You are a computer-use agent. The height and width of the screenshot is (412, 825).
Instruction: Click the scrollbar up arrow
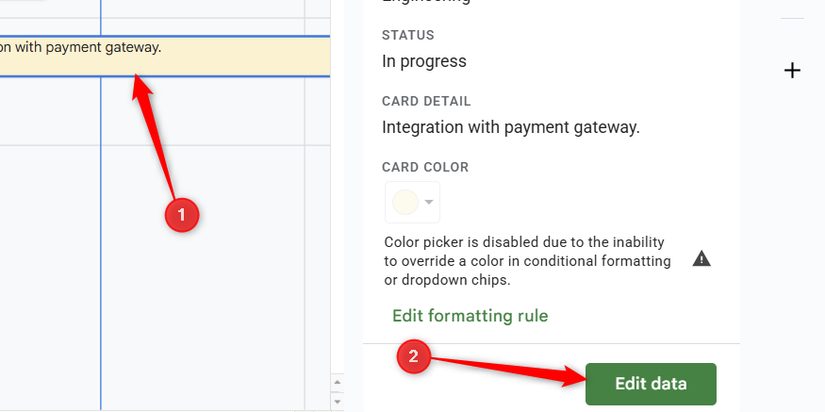(x=337, y=382)
